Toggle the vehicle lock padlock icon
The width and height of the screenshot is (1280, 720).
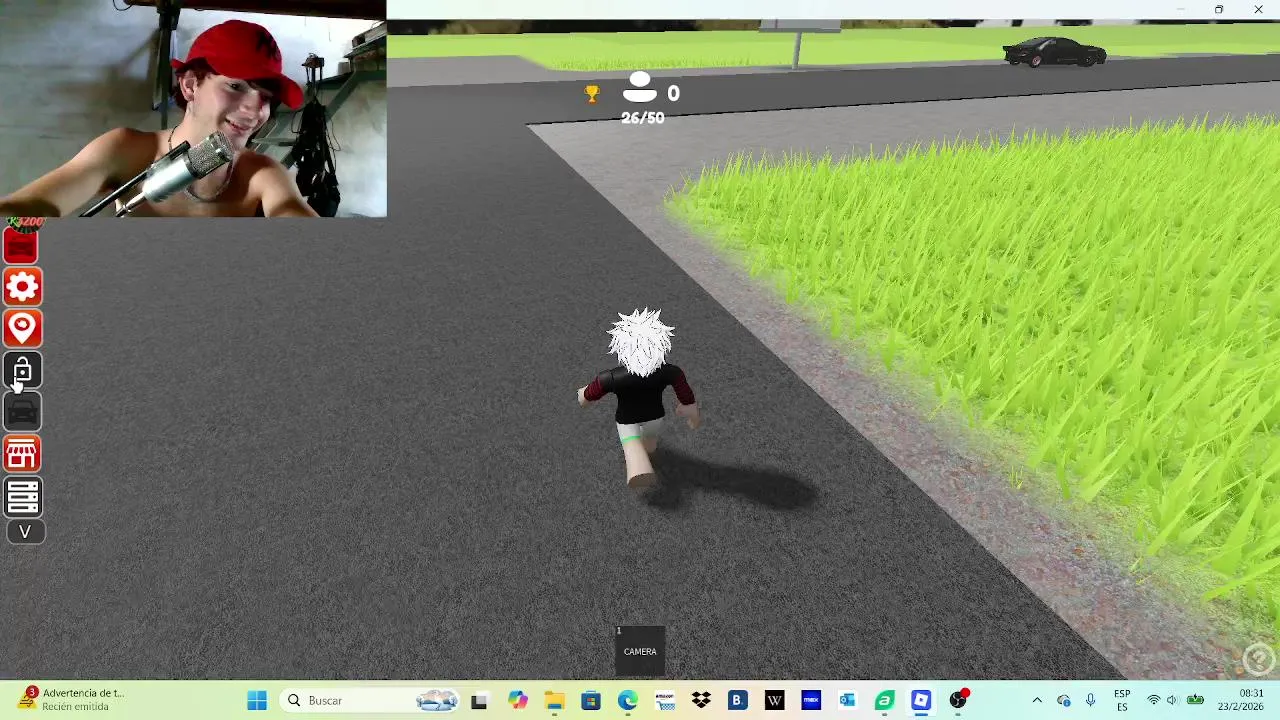pos(23,371)
